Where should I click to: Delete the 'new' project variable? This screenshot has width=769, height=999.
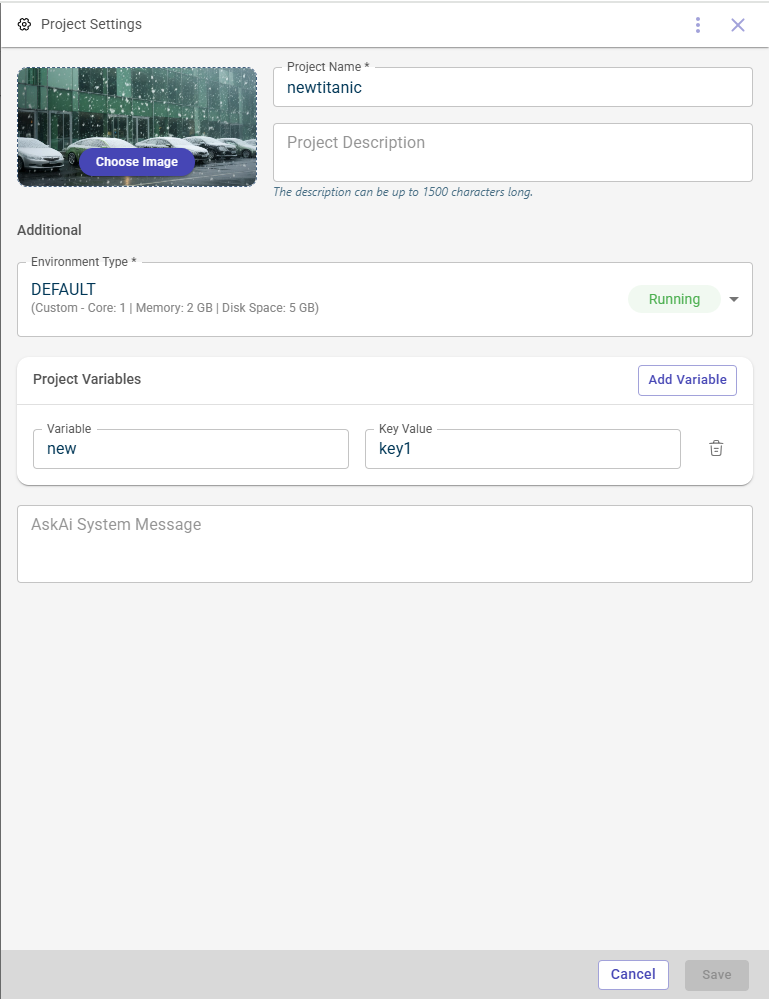[x=716, y=449]
